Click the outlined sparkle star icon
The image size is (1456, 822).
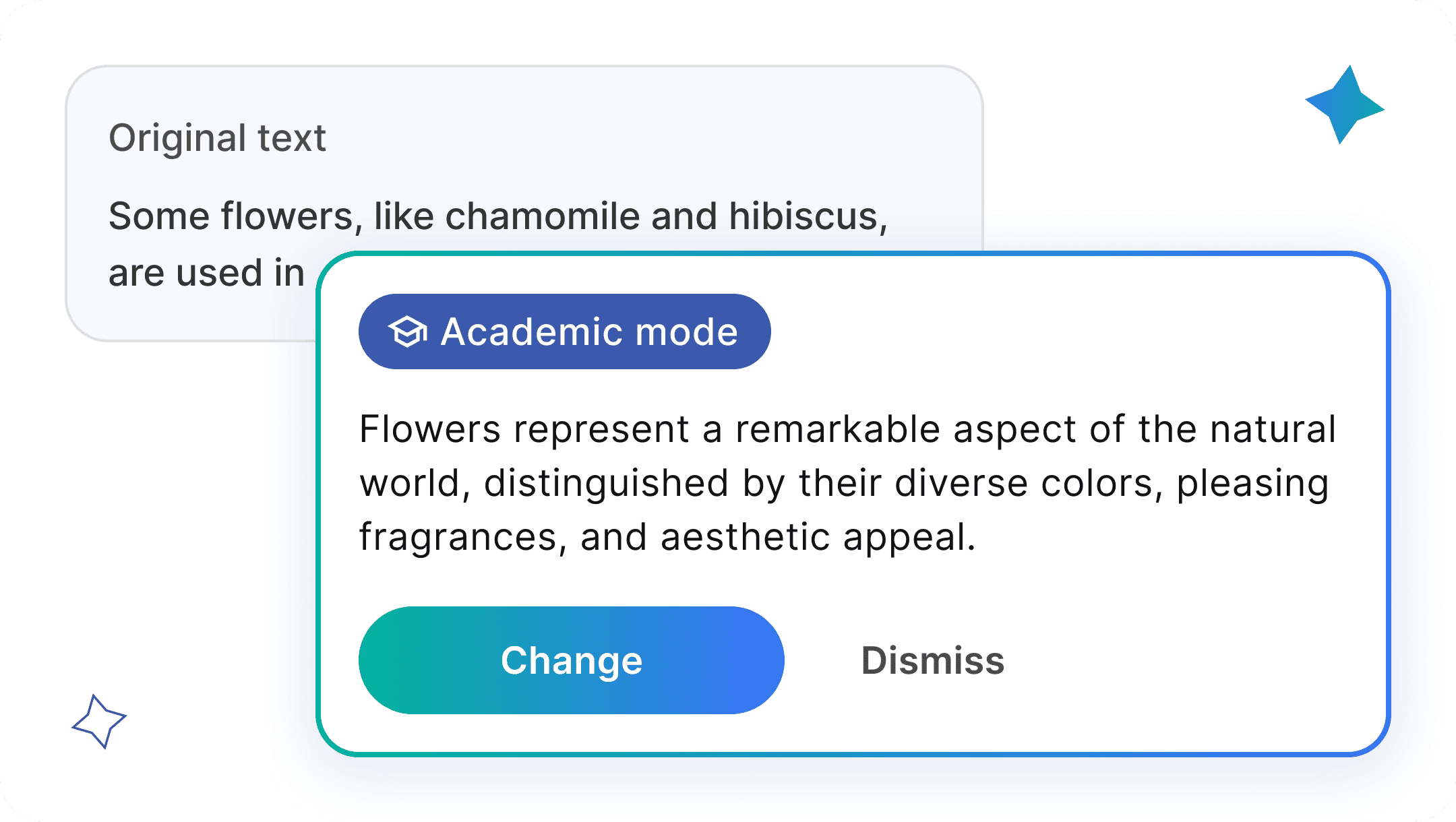[99, 722]
